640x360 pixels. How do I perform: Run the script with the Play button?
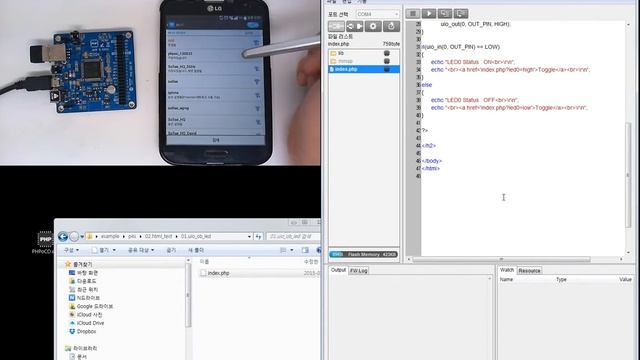coord(429,13)
